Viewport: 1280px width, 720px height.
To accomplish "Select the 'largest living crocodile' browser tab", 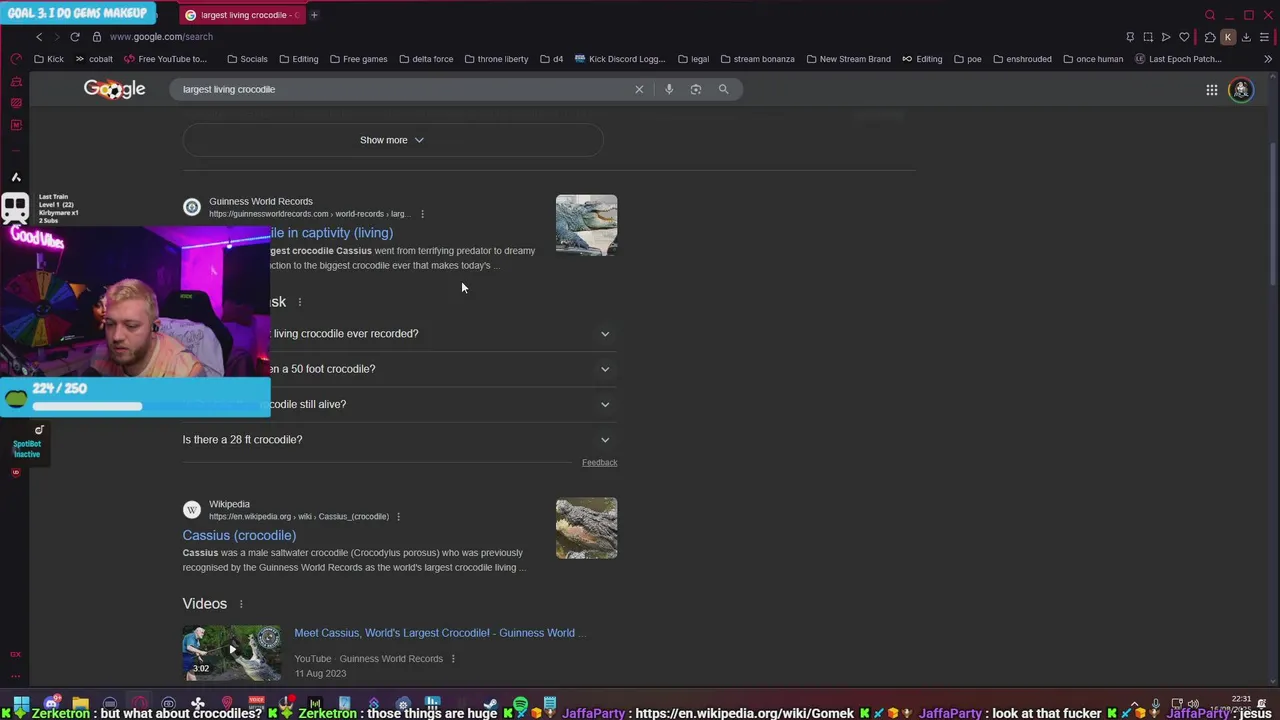I will pos(243,15).
